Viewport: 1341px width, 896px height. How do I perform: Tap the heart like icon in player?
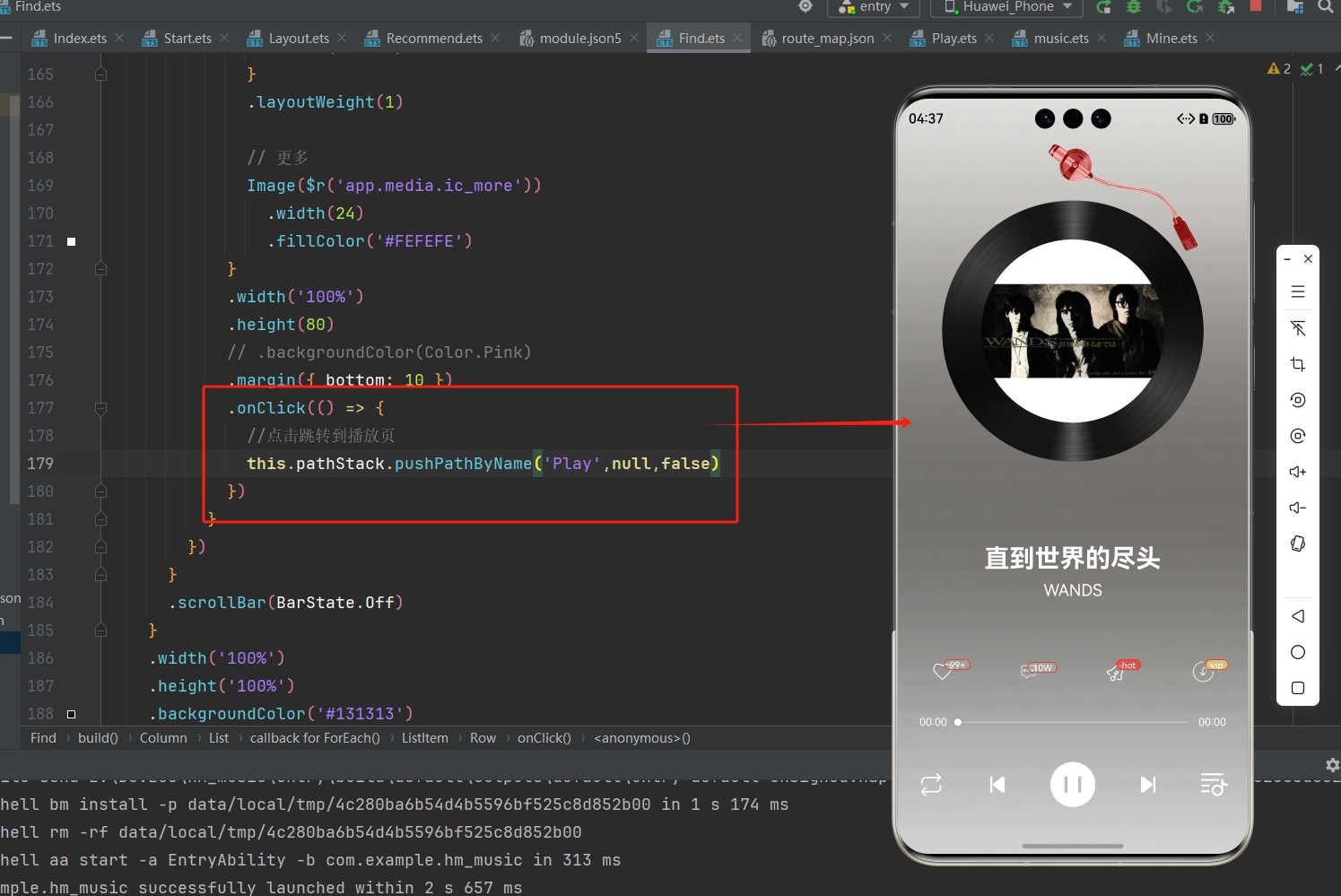[x=942, y=671]
